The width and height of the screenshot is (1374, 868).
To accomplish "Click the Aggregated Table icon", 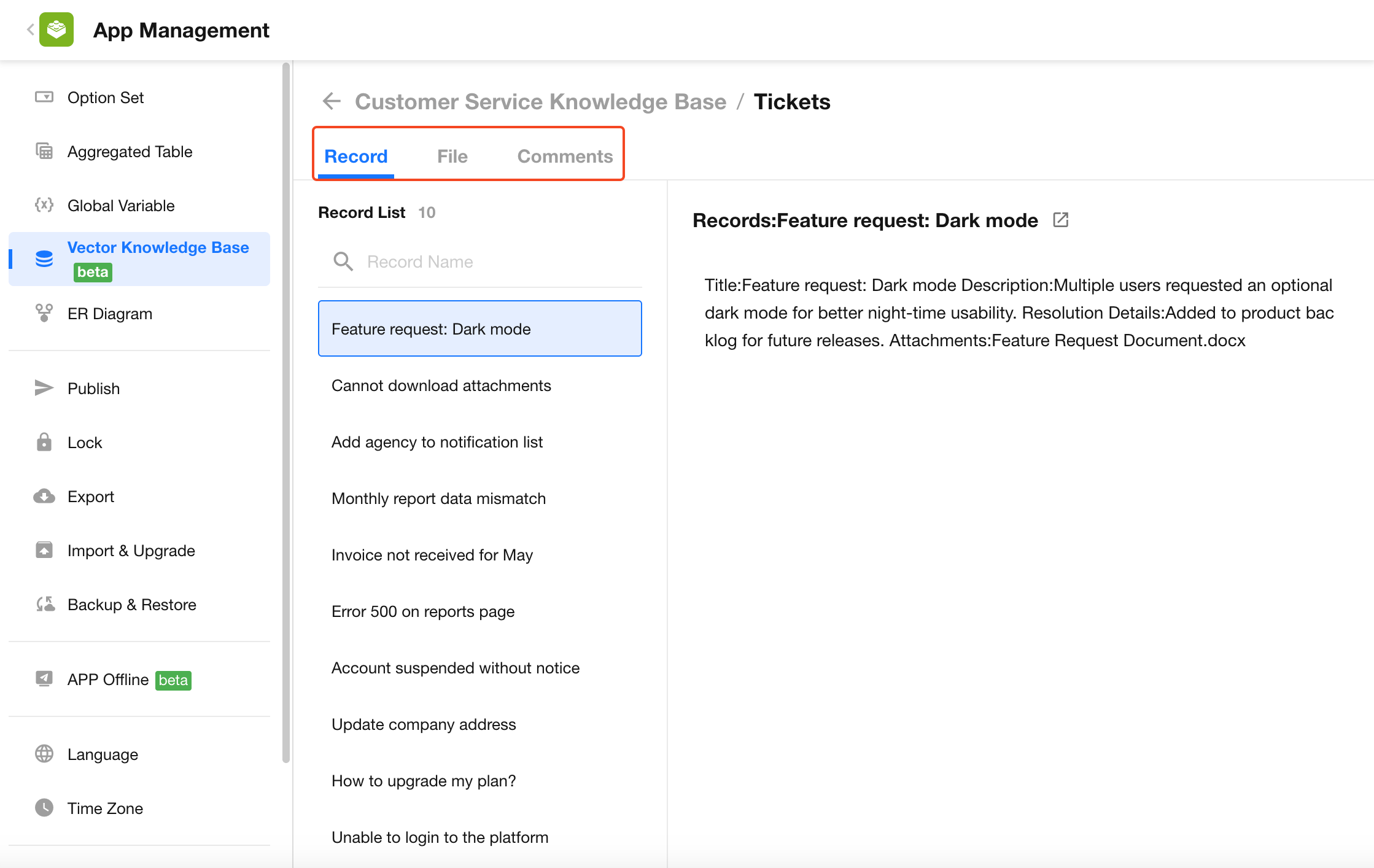I will click(44, 151).
